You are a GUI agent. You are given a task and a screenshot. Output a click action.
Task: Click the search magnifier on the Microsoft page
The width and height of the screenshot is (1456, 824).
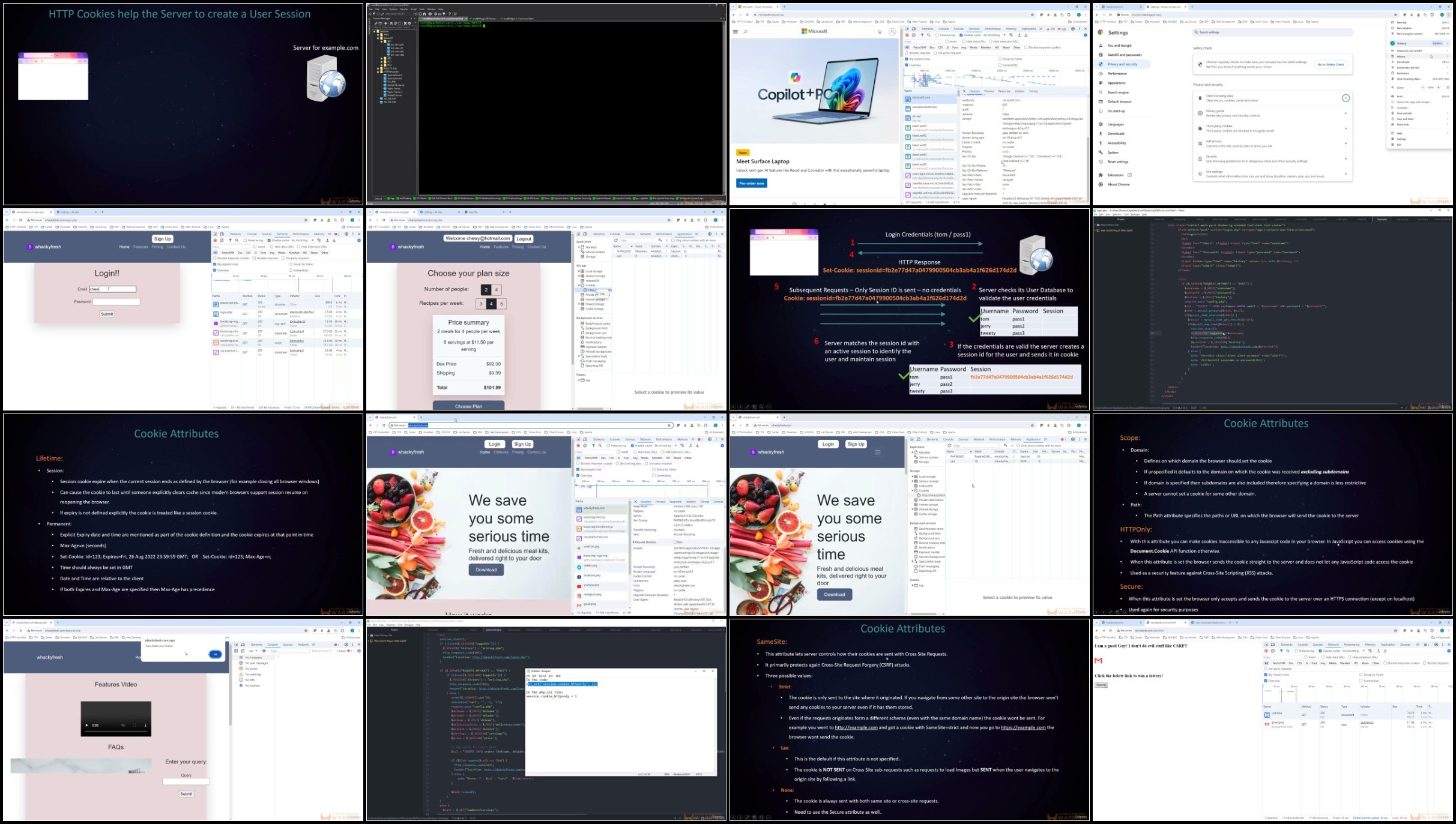pyautogui.click(x=745, y=32)
